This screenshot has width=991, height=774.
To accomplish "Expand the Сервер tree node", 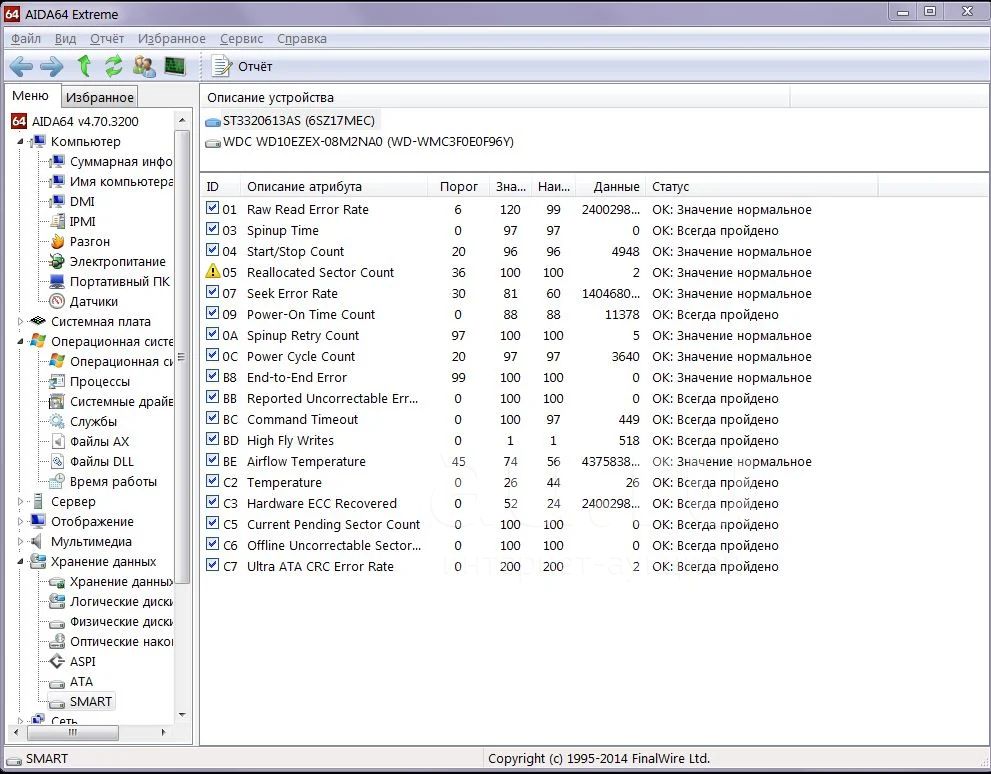I will pos(20,502).
